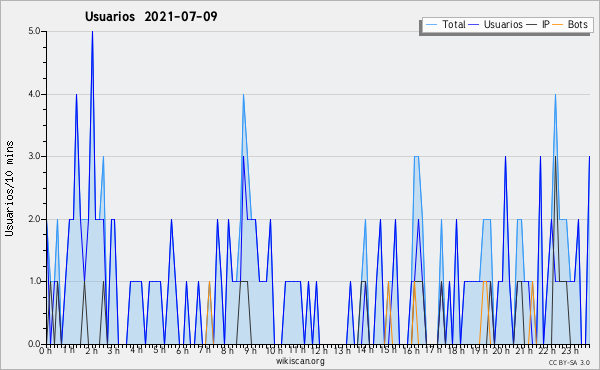This screenshot has width=600, height=370.
Task: Click the 3.0 y-axis value
Action: [34, 156]
